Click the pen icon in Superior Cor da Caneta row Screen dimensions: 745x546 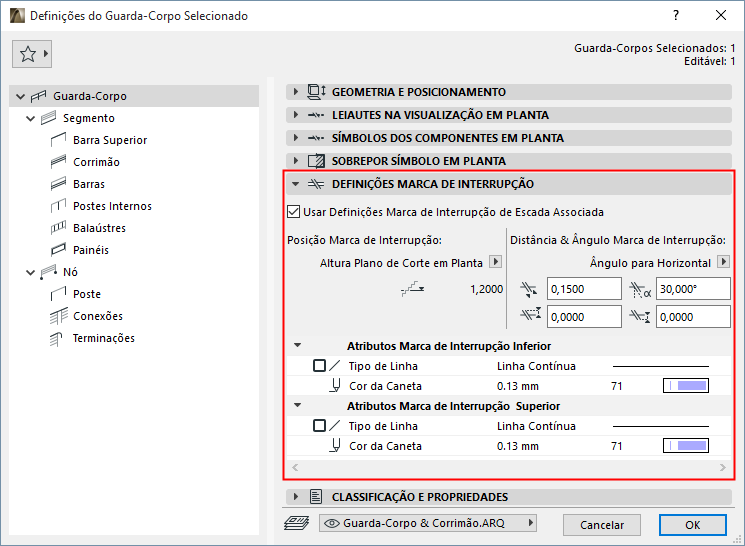pos(335,446)
